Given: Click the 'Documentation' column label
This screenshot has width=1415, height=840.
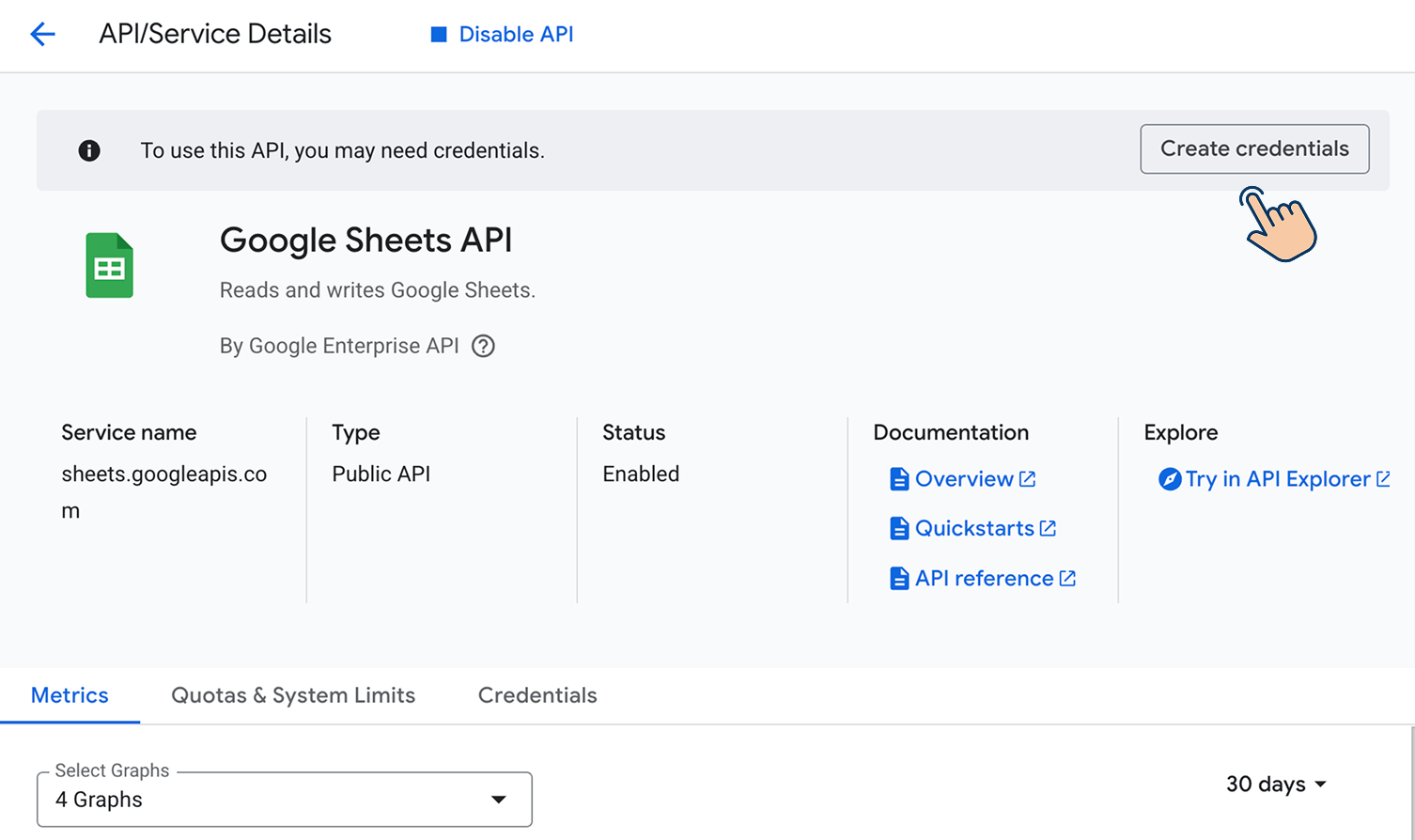Looking at the screenshot, I should [x=951, y=432].
